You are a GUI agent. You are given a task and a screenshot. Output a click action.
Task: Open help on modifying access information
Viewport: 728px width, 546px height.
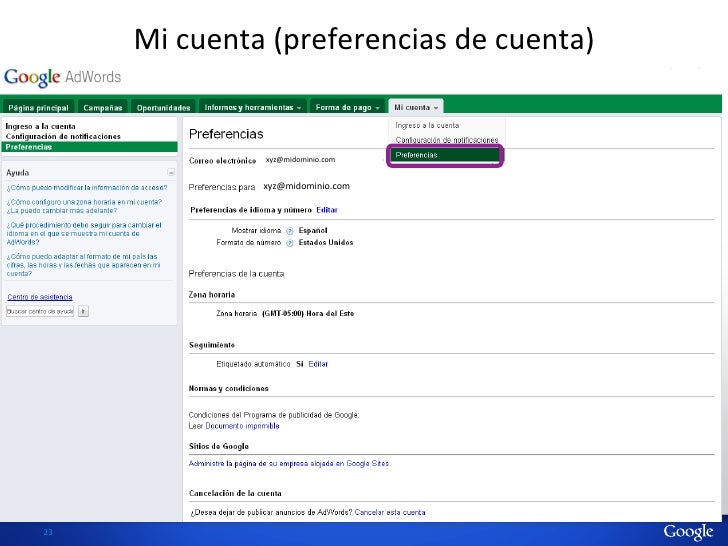pos(87,188)
